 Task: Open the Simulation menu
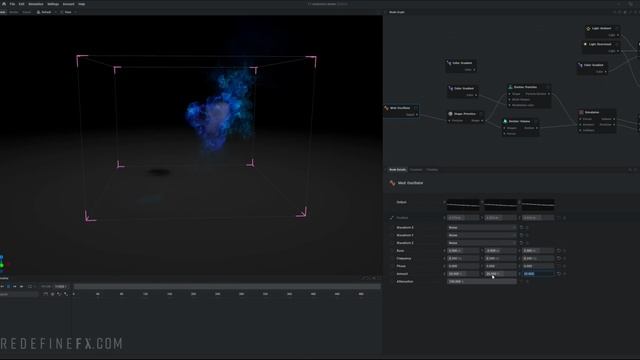pos(36,4)
